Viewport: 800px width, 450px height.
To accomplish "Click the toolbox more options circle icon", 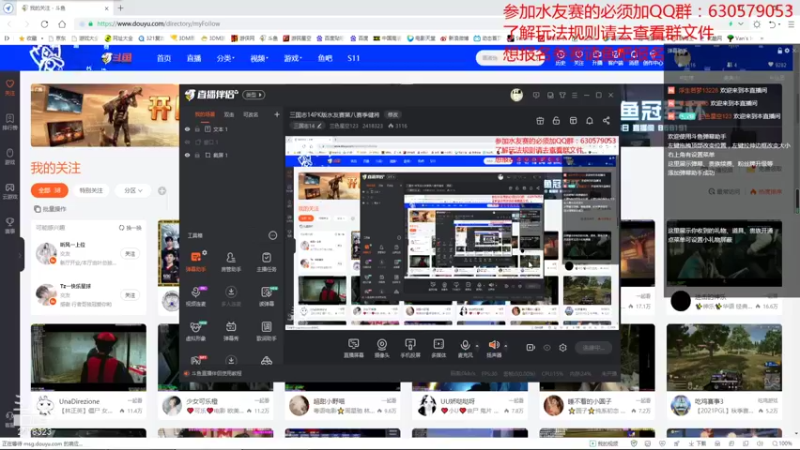I will click(x=273, y=235).
